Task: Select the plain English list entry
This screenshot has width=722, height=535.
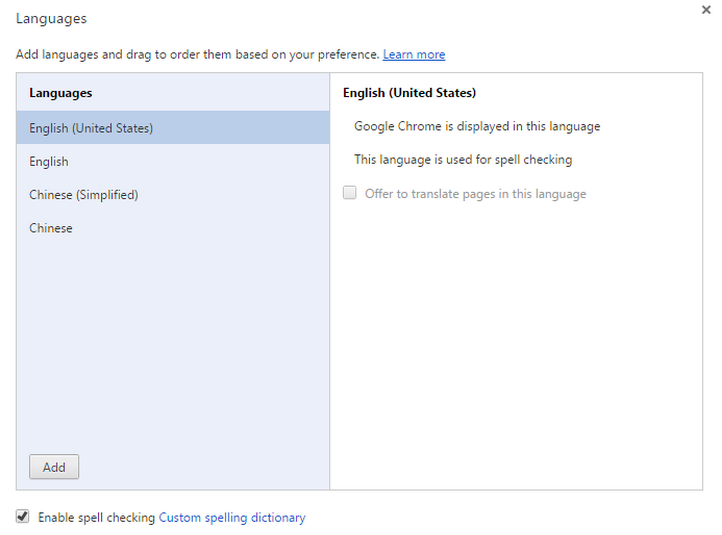Action: coord(49,162)
